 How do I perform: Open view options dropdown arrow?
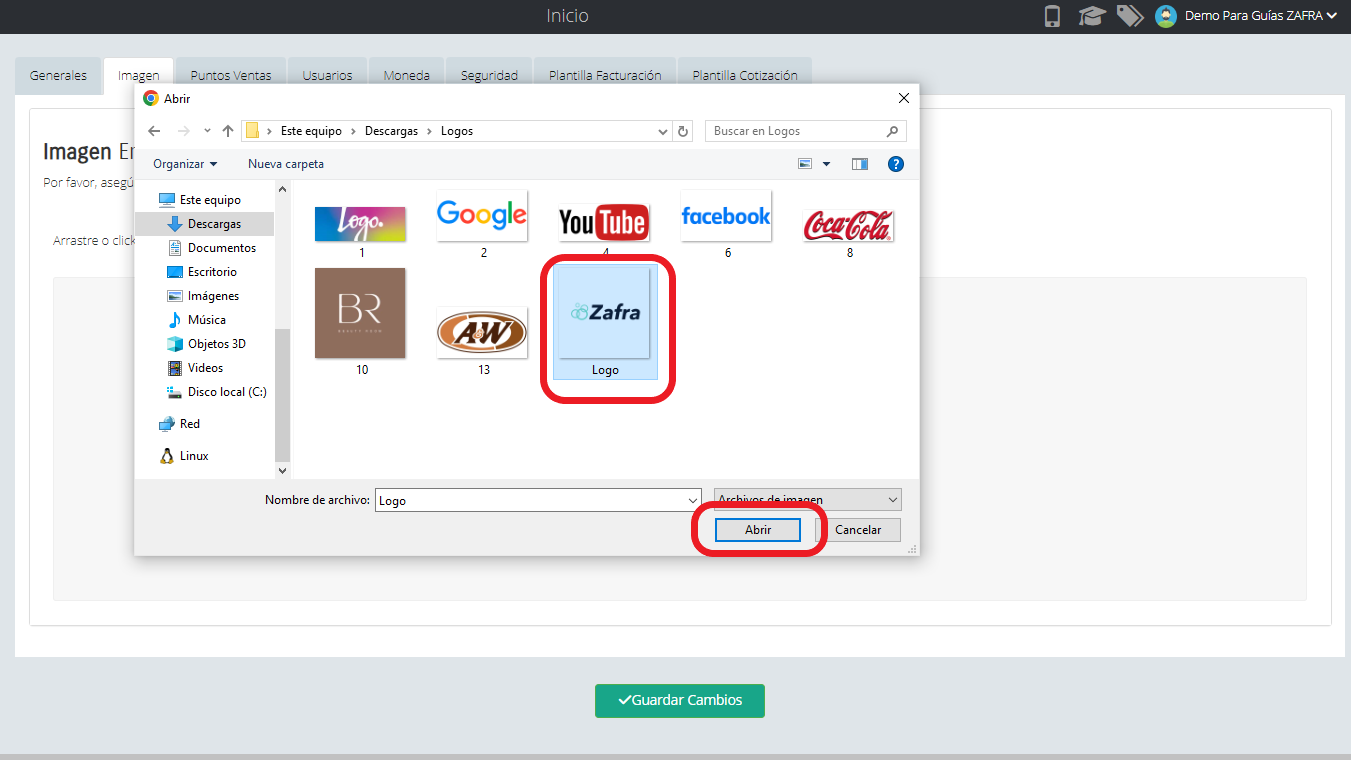click(x=826, y=164)
